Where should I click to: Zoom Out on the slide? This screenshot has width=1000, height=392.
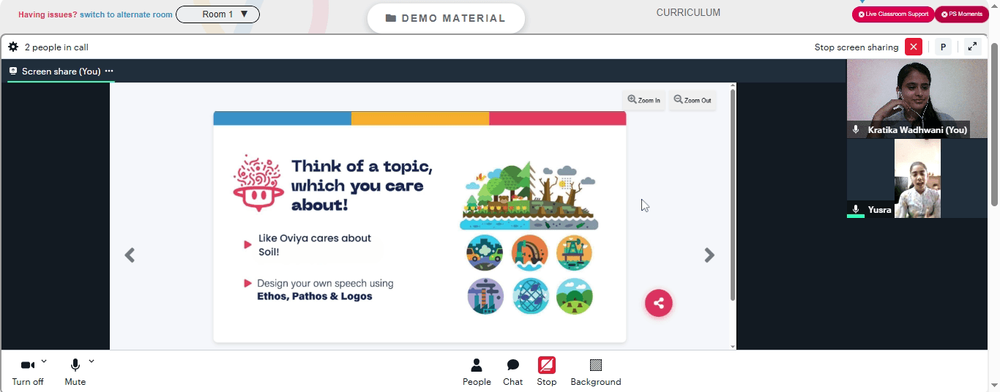[692, 100]
